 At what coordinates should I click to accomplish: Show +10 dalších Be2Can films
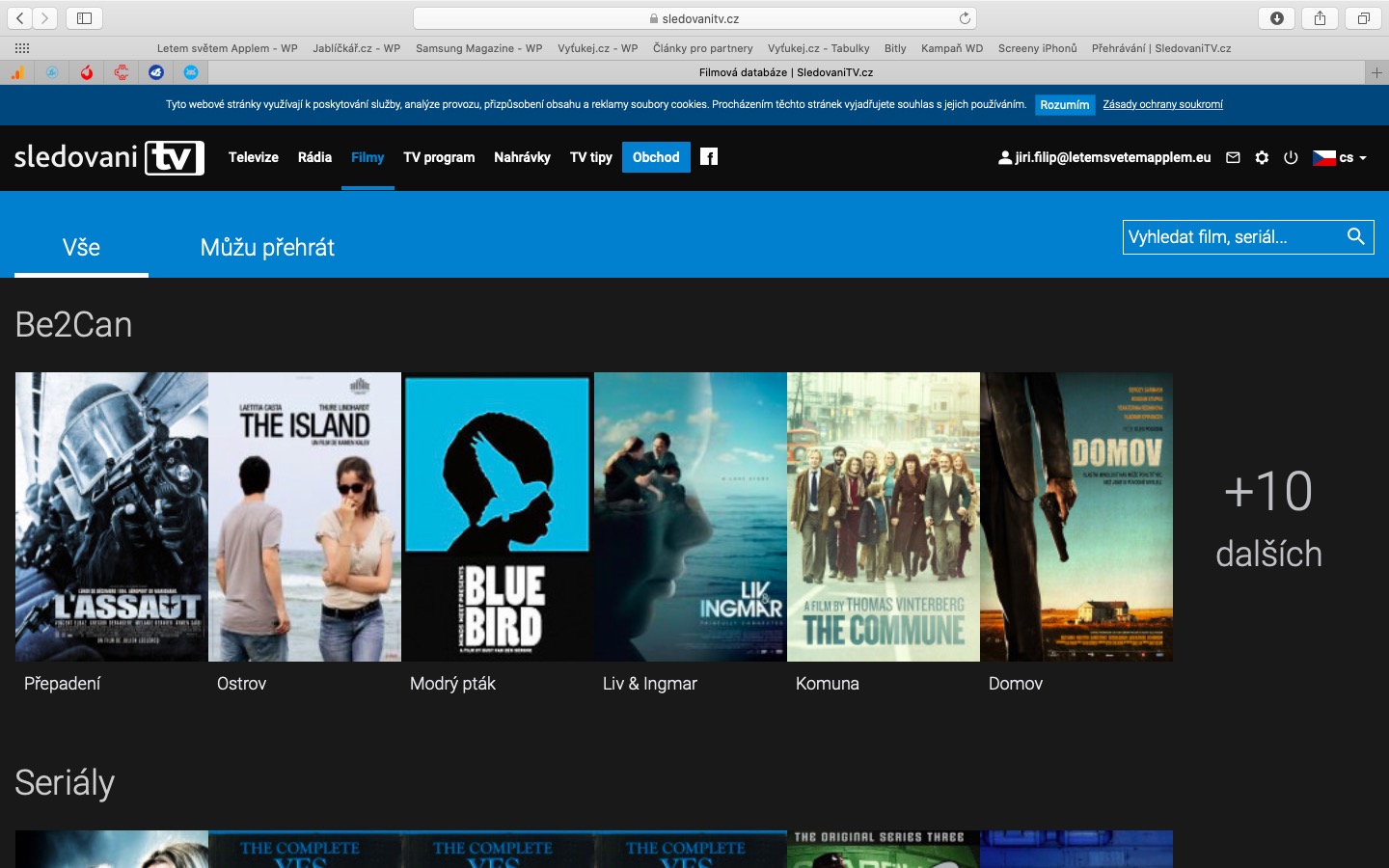tap(1268, 519)
